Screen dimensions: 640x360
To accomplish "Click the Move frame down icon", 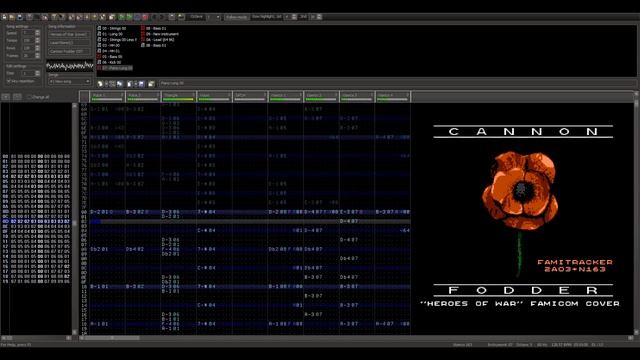I will point(87,17).
